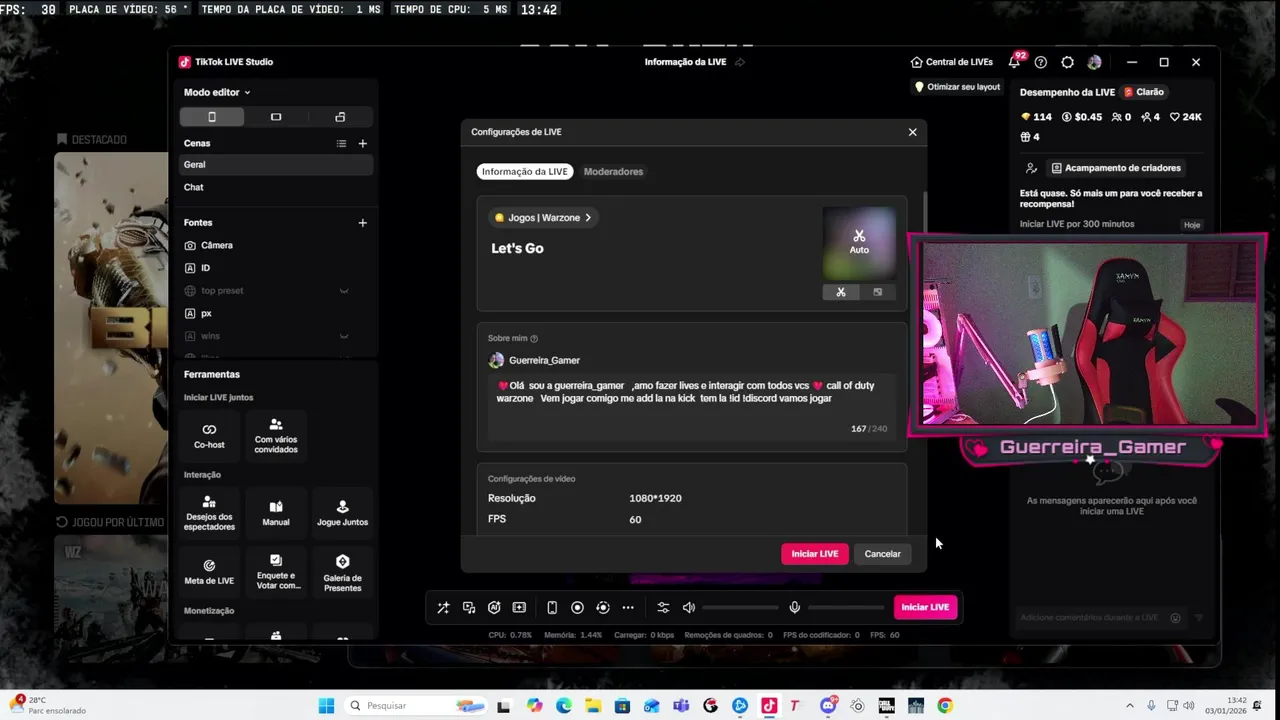
Task: Open the Hoje period dropdown
Action: (1192, 225)
